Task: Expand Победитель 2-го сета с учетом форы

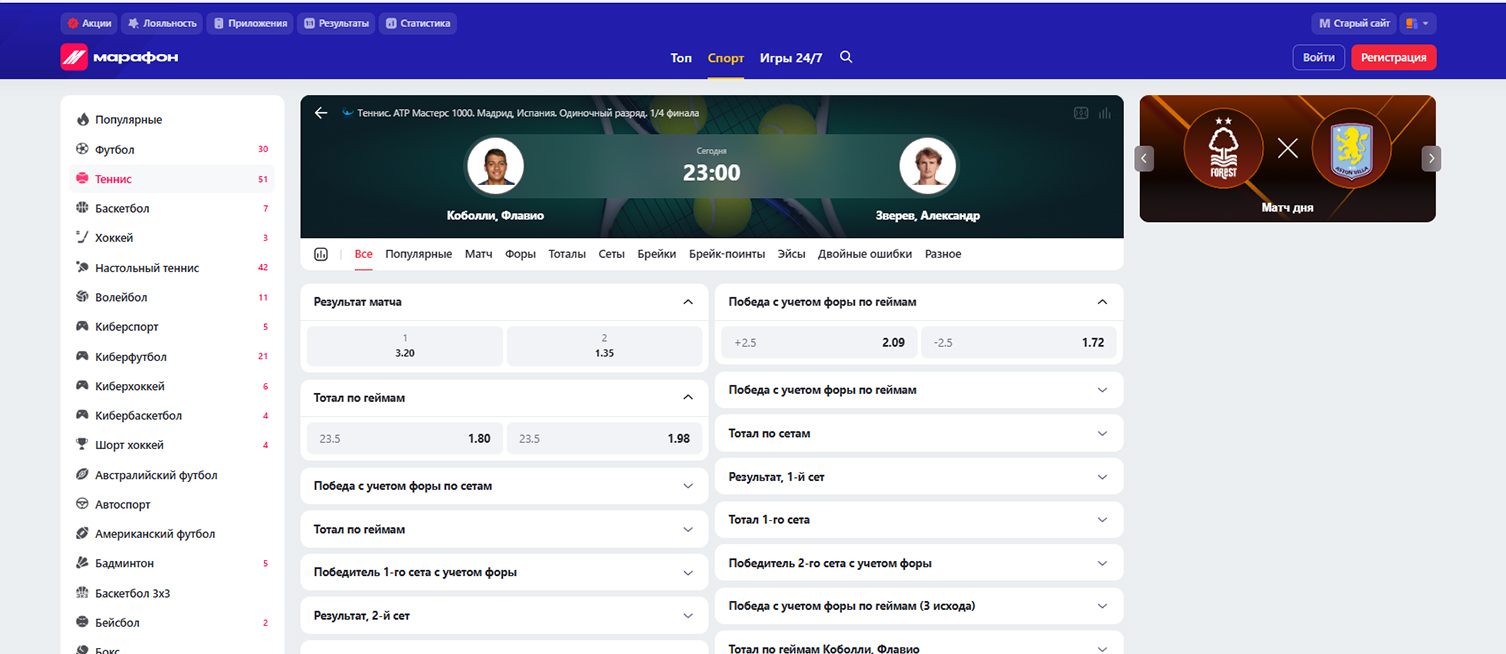Action: tap(919, 563)
